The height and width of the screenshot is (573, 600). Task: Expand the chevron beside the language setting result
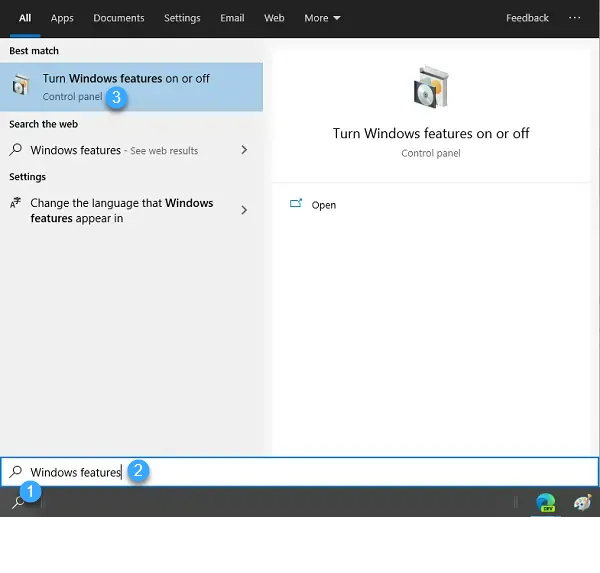tap(244, 210)
